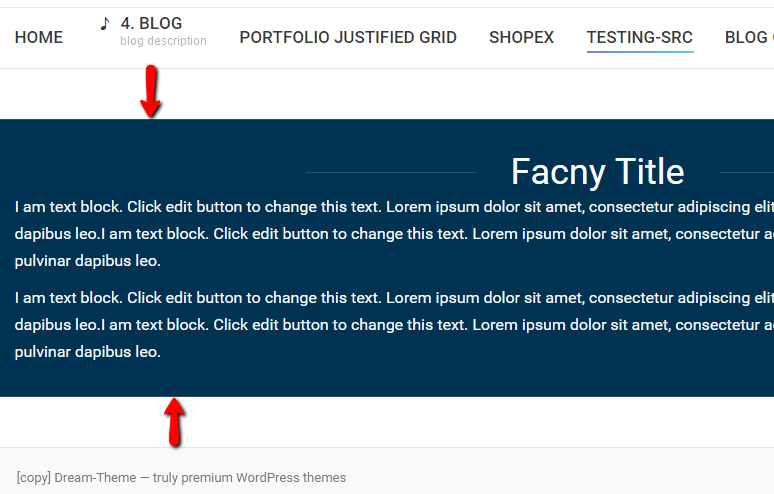The width and height of the screenshot is (774, 494).
Task: Open the cut-off BLOG item at right edge
Action: (750, 38)
